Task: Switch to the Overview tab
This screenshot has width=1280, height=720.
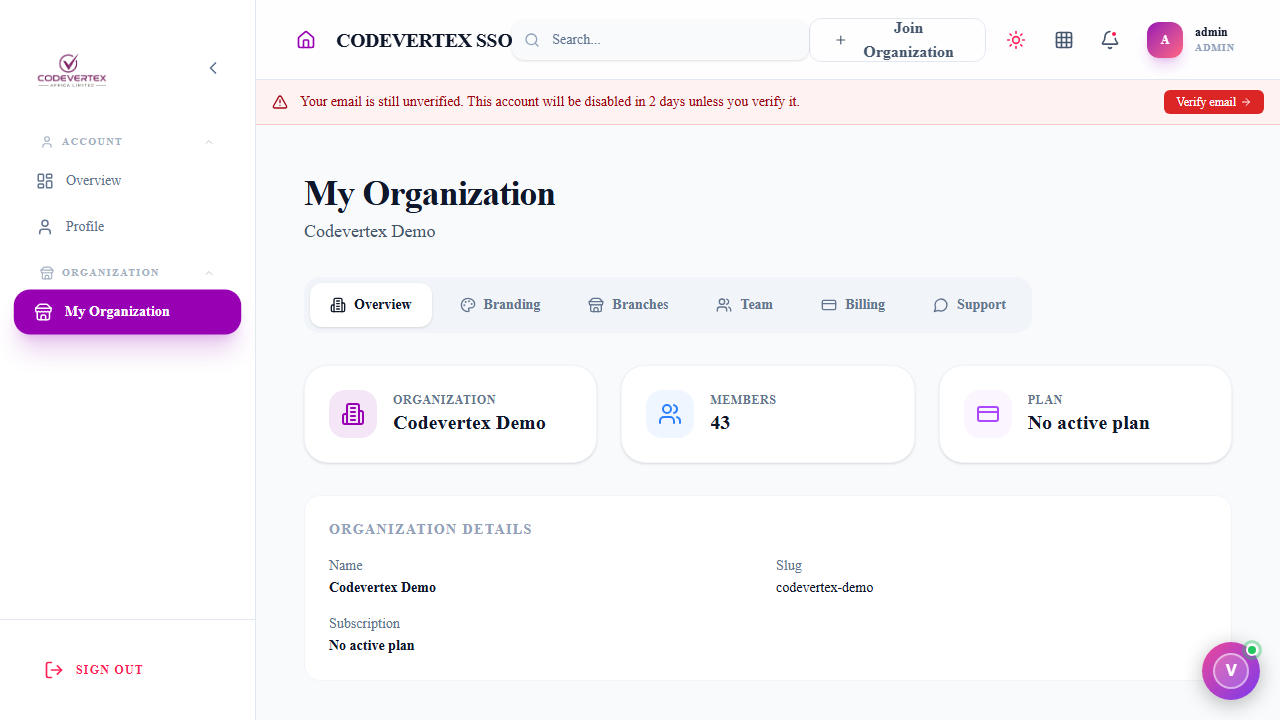Action: 371,305
